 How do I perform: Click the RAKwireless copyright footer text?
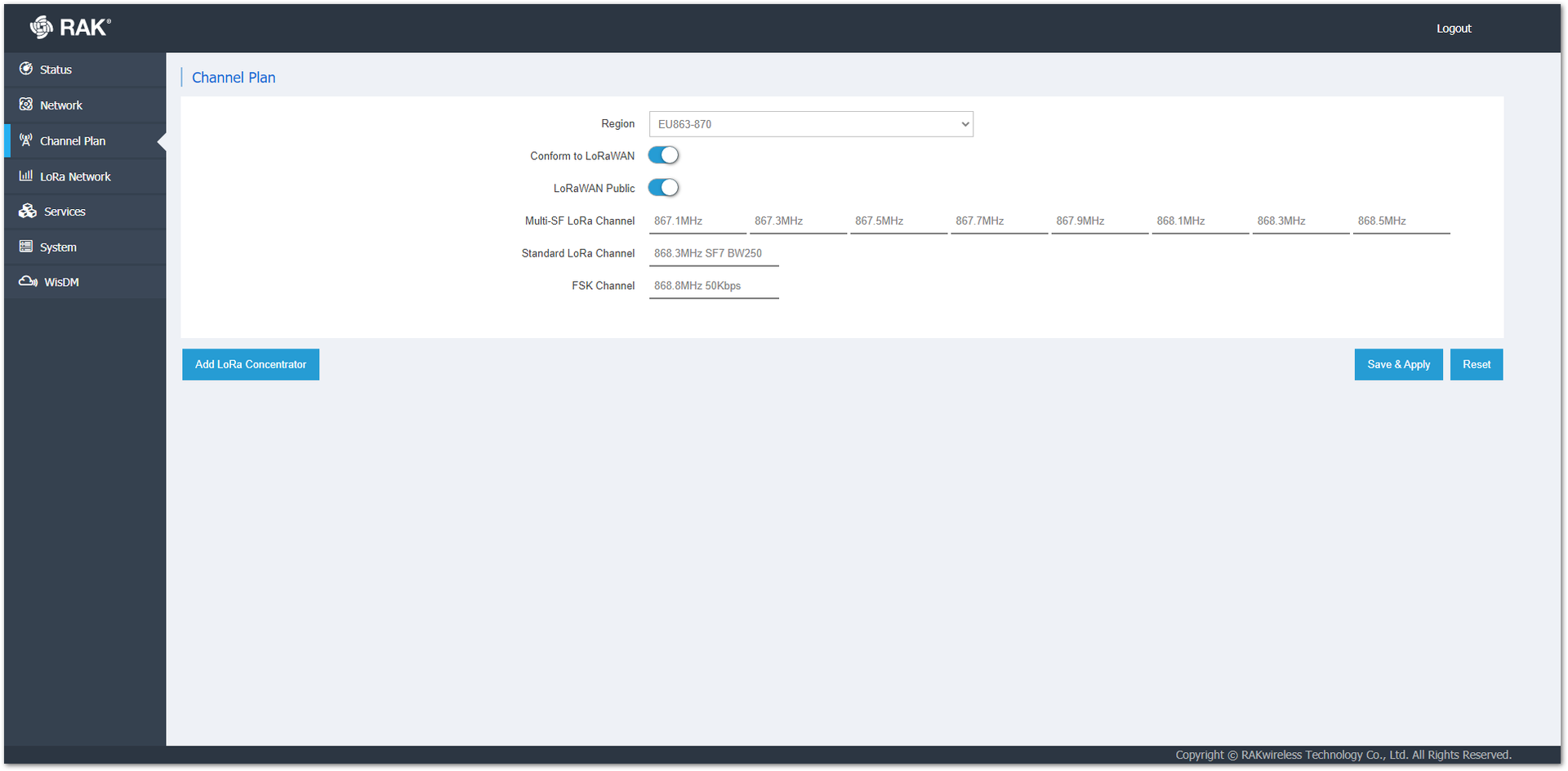(x=1343, y=755)
